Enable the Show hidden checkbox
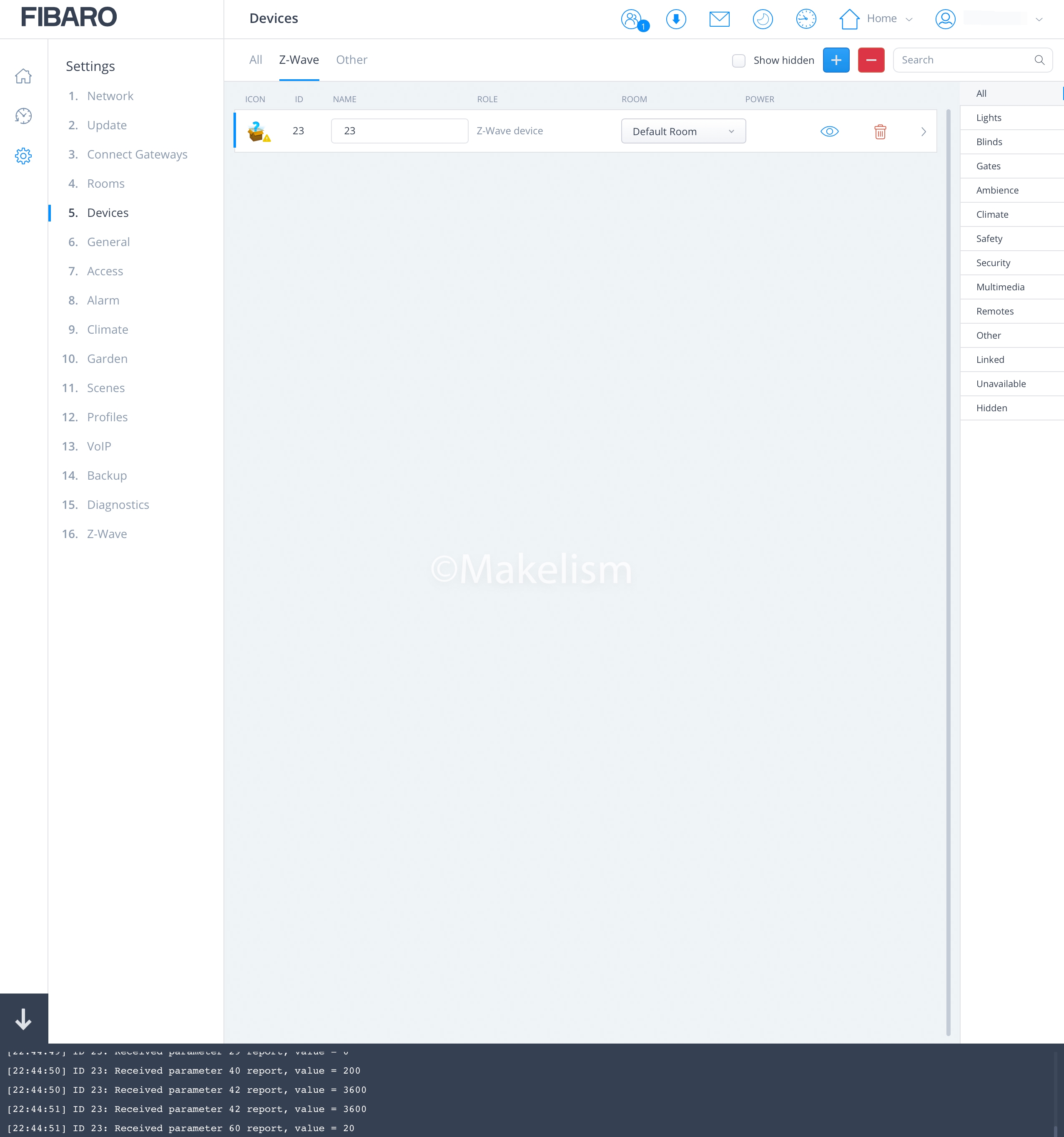 point(738,60)
